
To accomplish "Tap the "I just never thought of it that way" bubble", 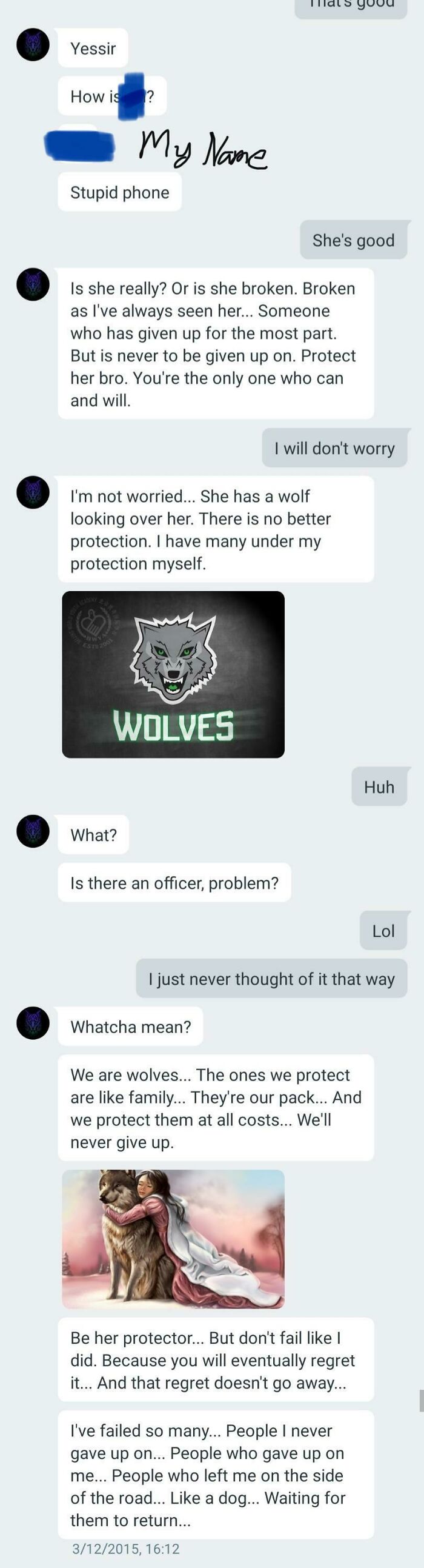I will (271, 978).
